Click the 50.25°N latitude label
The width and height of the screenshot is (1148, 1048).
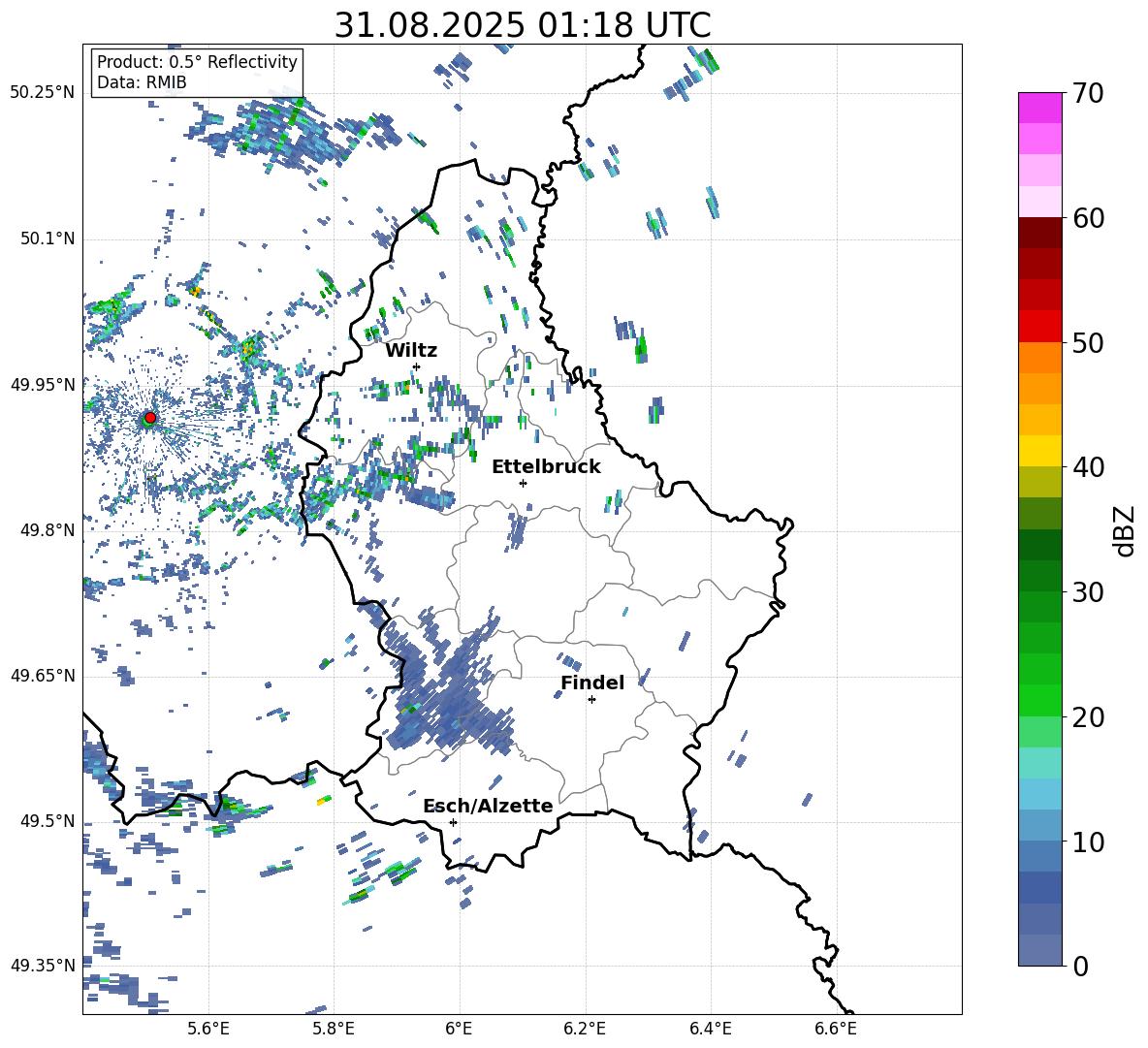coord(43,93)
